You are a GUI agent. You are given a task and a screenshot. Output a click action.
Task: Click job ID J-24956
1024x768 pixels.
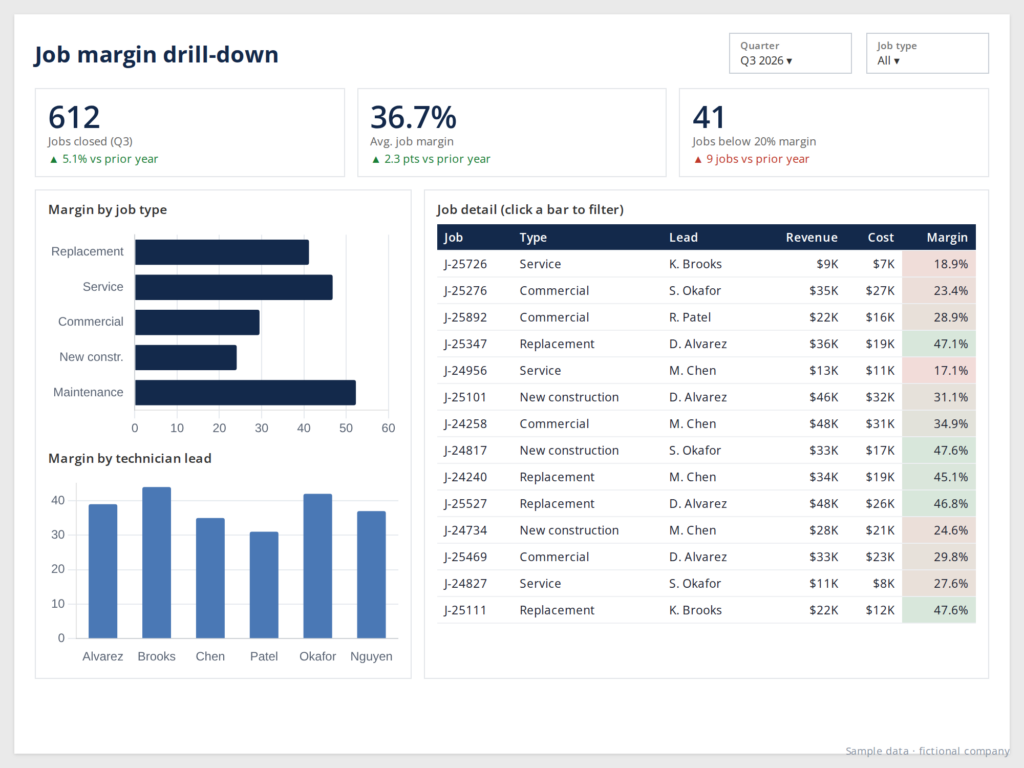pyautogui.click(x=466, y=371)
